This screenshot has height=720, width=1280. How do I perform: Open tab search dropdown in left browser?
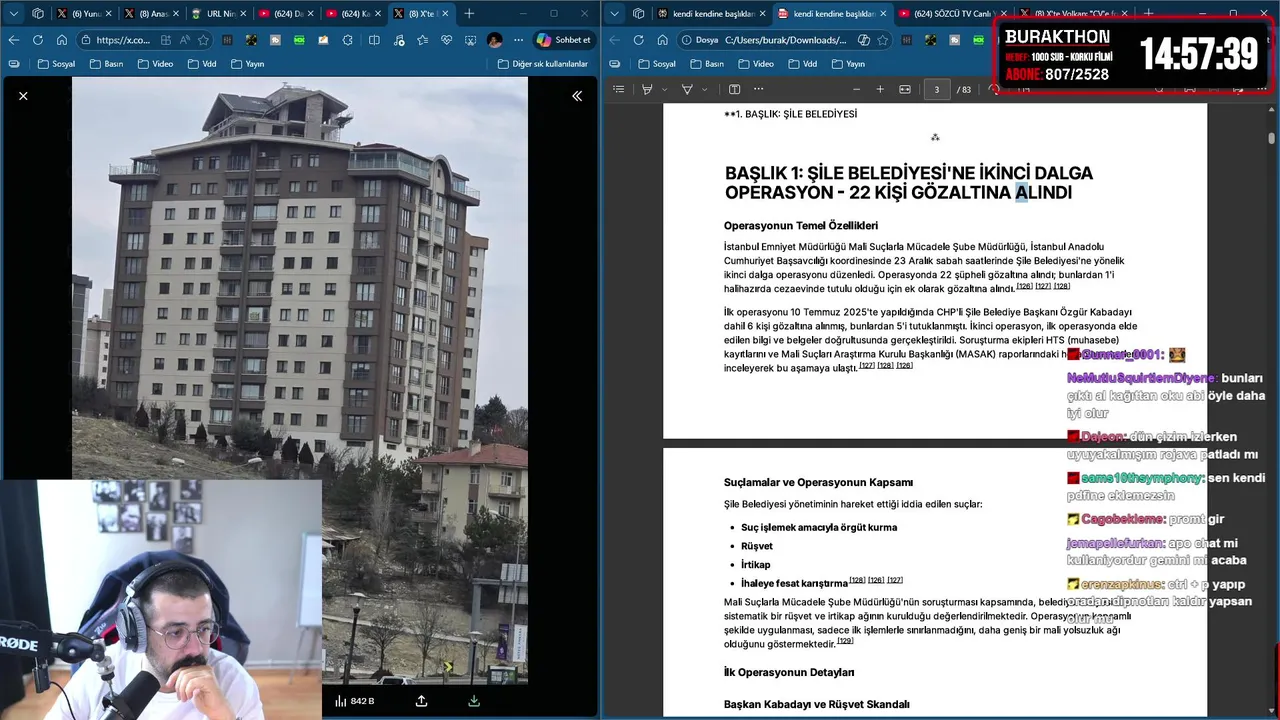pyautogui.click(x=14, y=13)
